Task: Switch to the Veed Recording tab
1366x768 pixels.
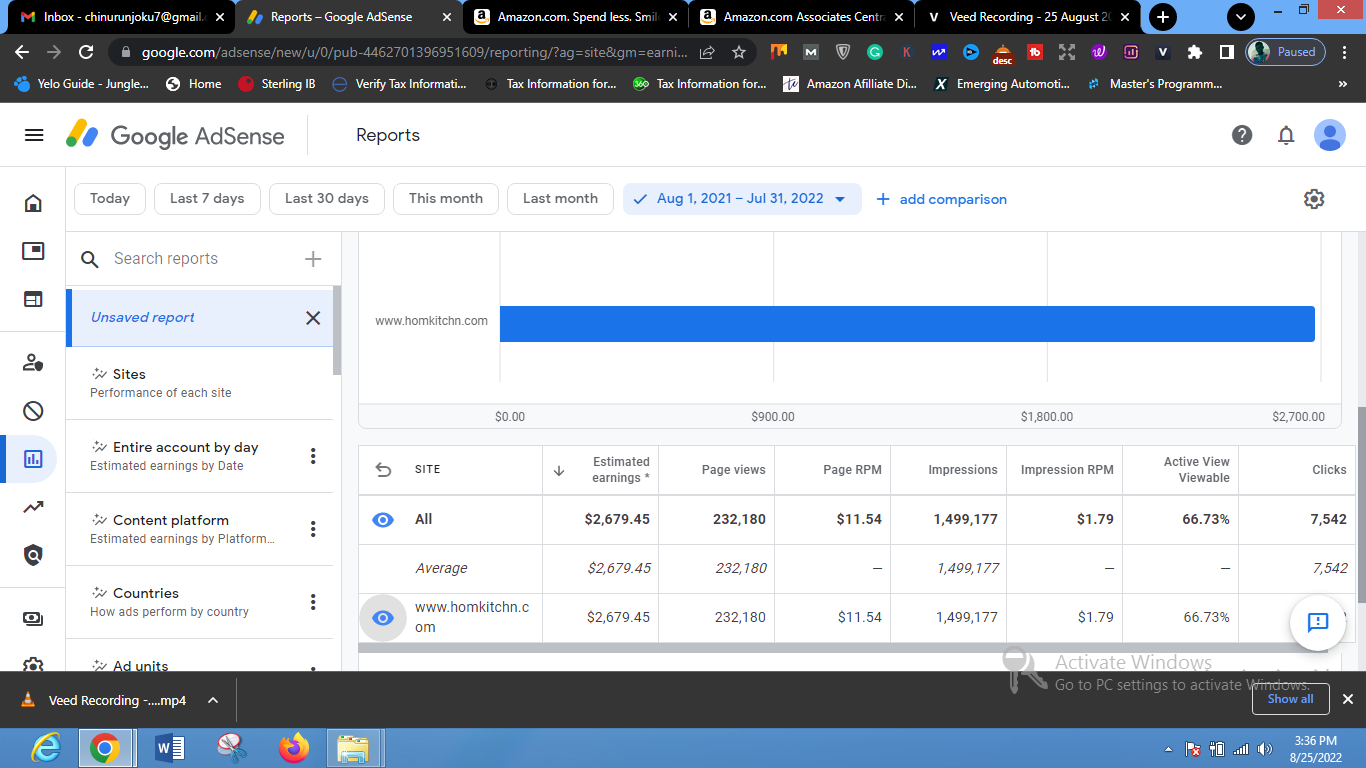Action: [x=1027, y=17]
